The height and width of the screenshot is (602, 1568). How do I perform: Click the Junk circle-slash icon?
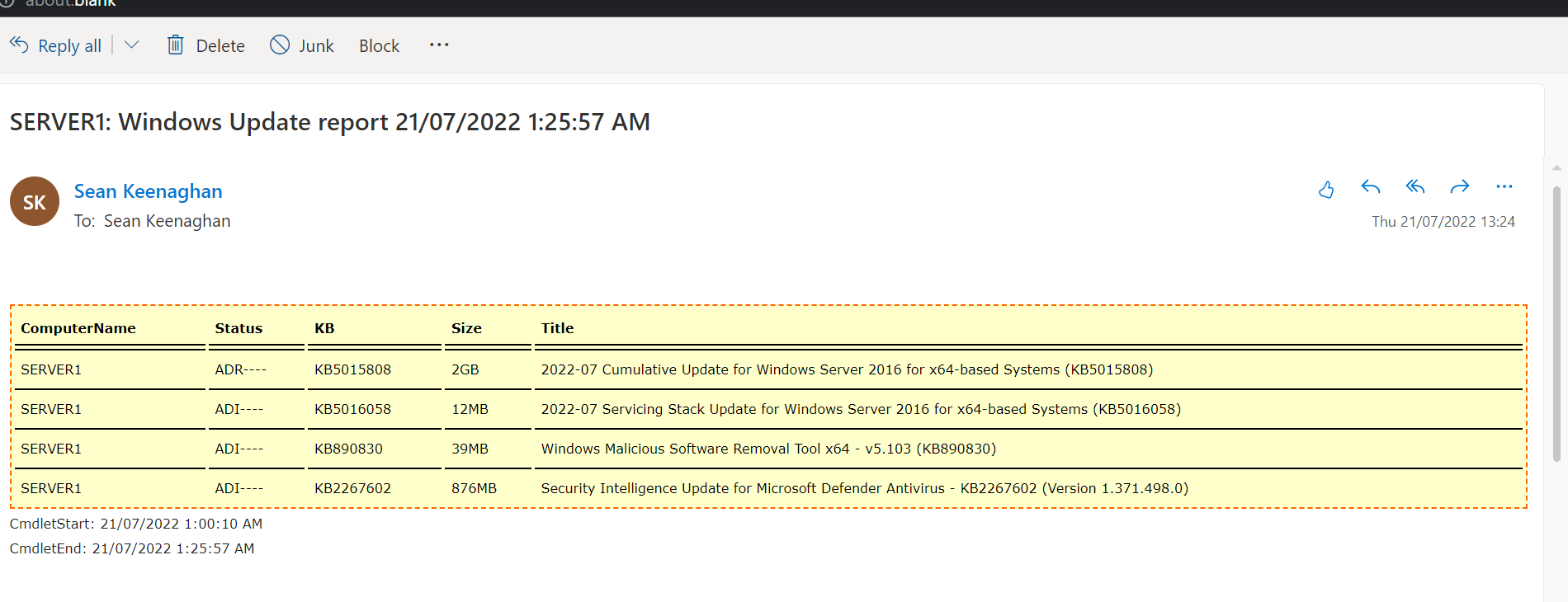click(x=280, y=45)
